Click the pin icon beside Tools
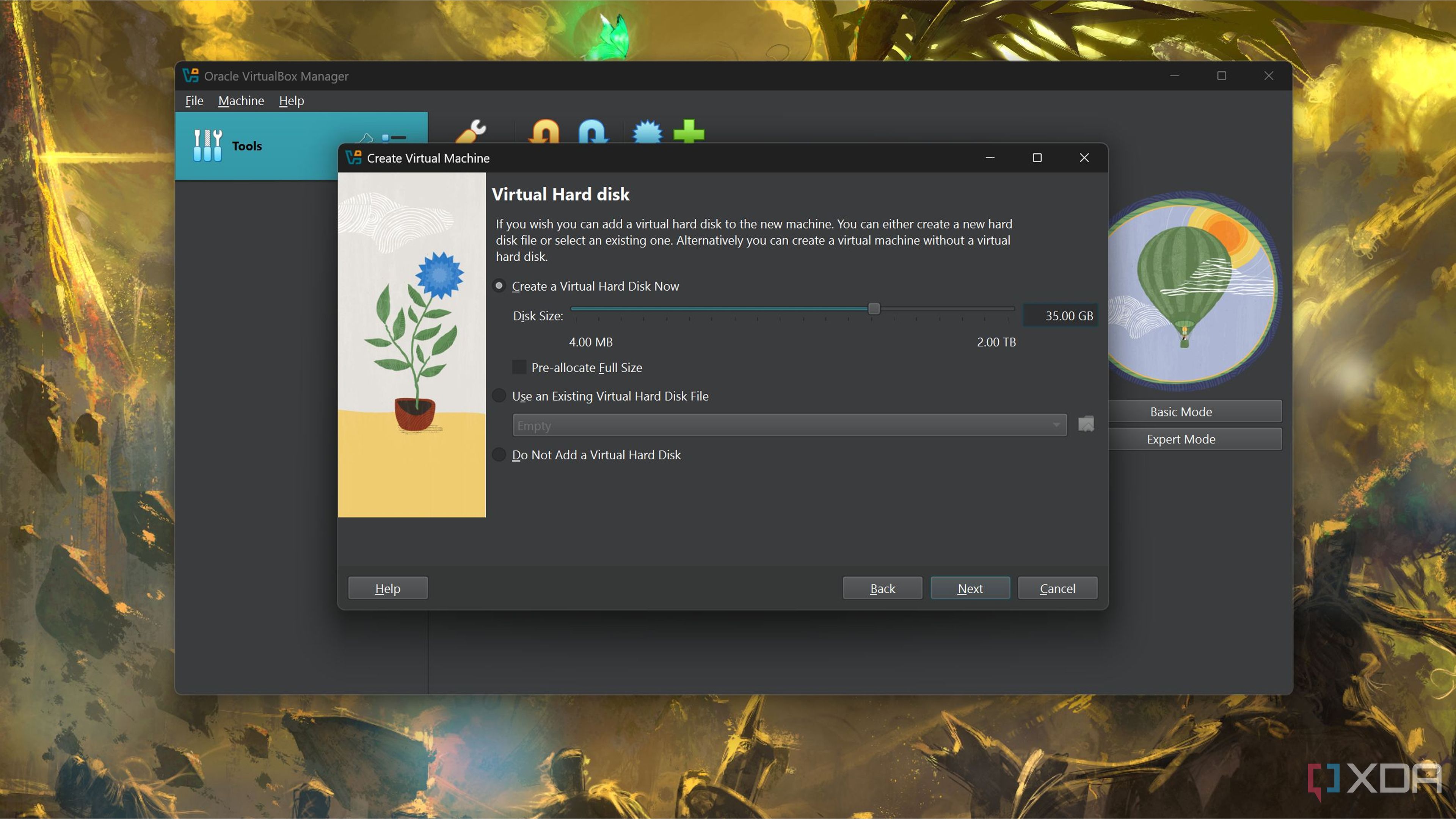Screen dimensions: 1456x819 coord(366,138)
